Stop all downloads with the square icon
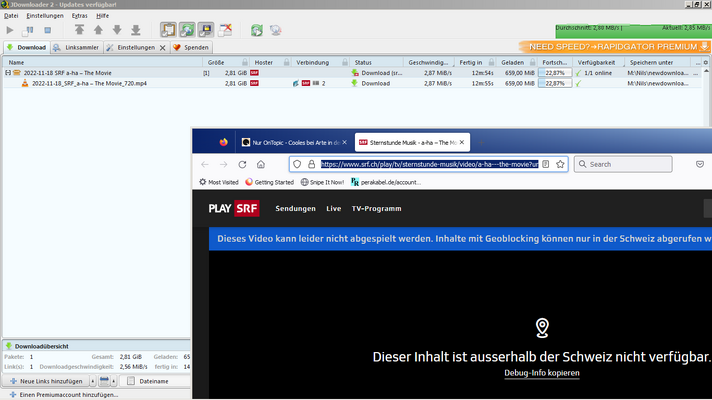 [x=48, y=30]
